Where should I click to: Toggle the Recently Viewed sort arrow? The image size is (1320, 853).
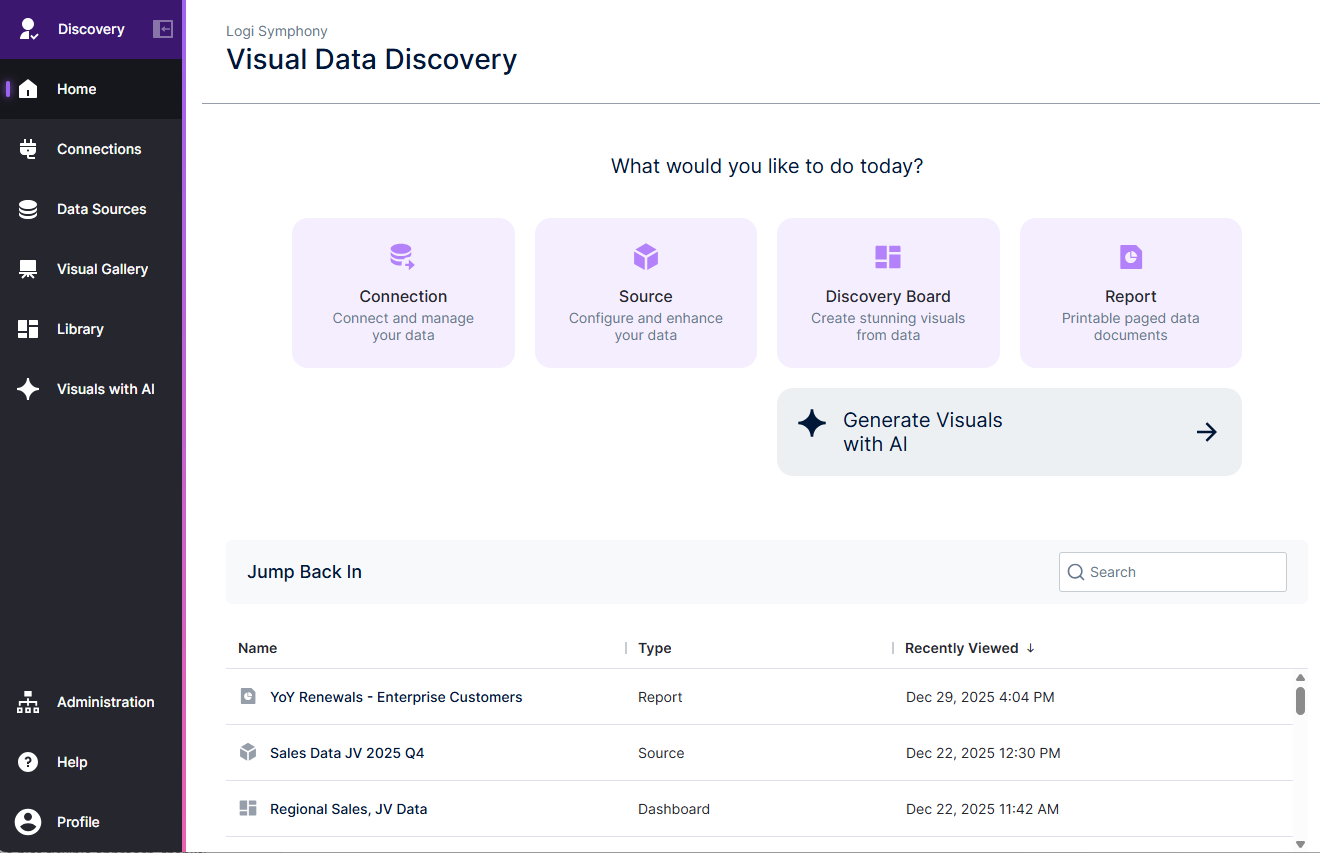(1029, 648)
